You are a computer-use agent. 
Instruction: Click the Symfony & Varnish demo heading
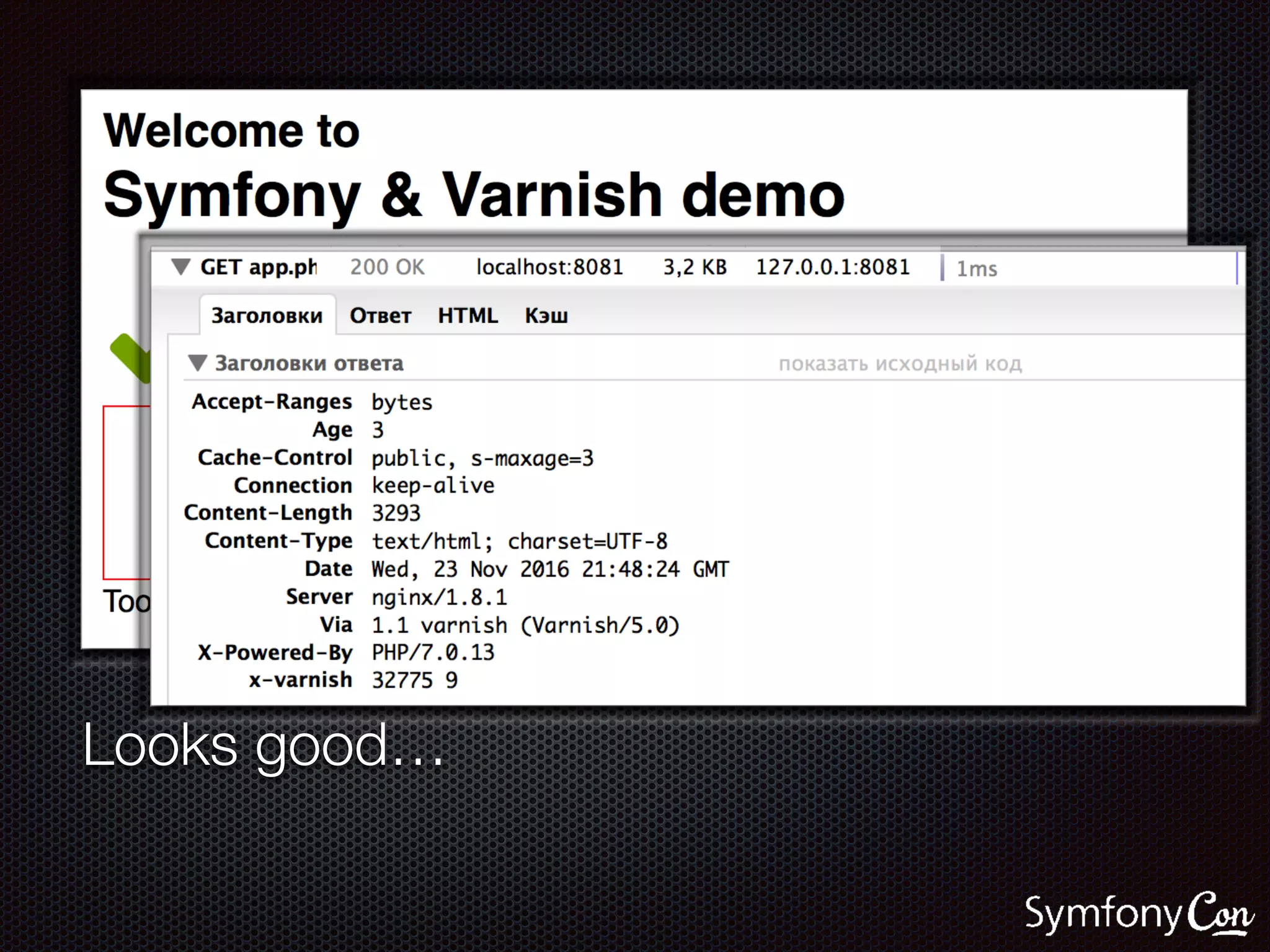[474, 195]
